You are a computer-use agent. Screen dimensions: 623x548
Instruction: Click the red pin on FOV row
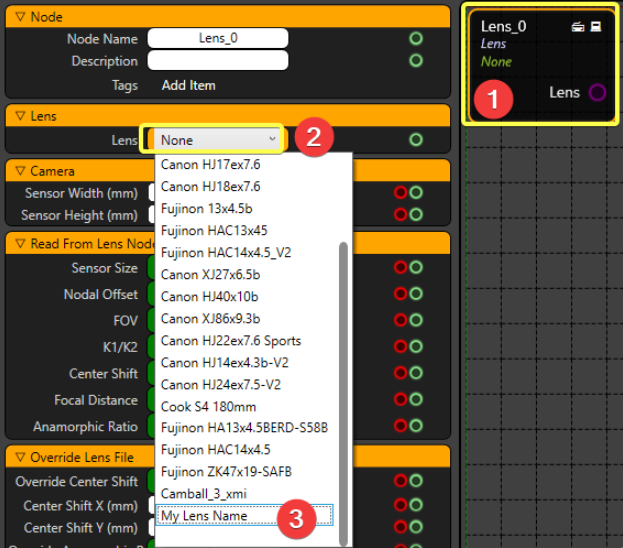pyautogui.click(x=401, y=321)
